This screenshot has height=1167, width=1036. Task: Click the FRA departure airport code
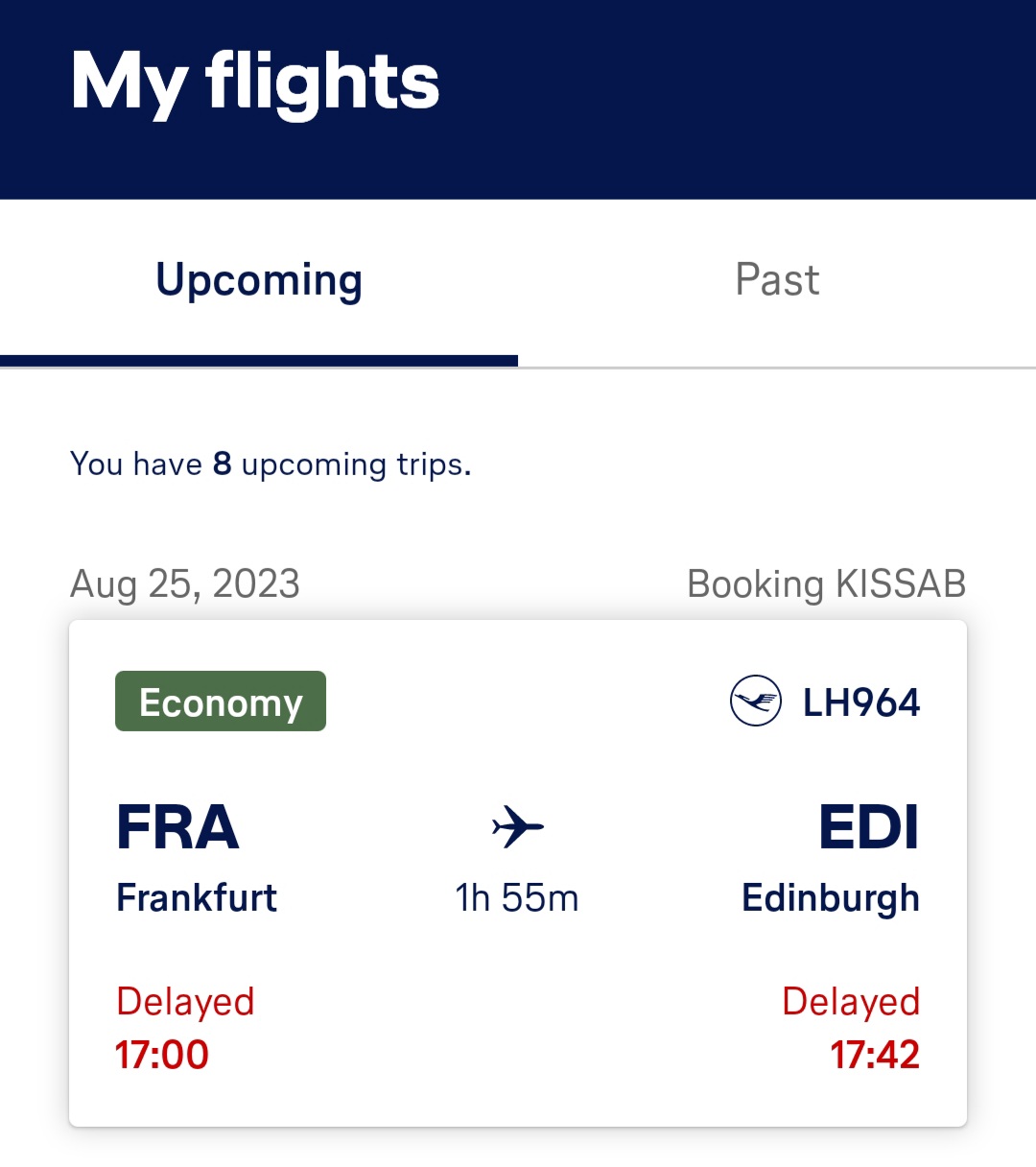177,827
